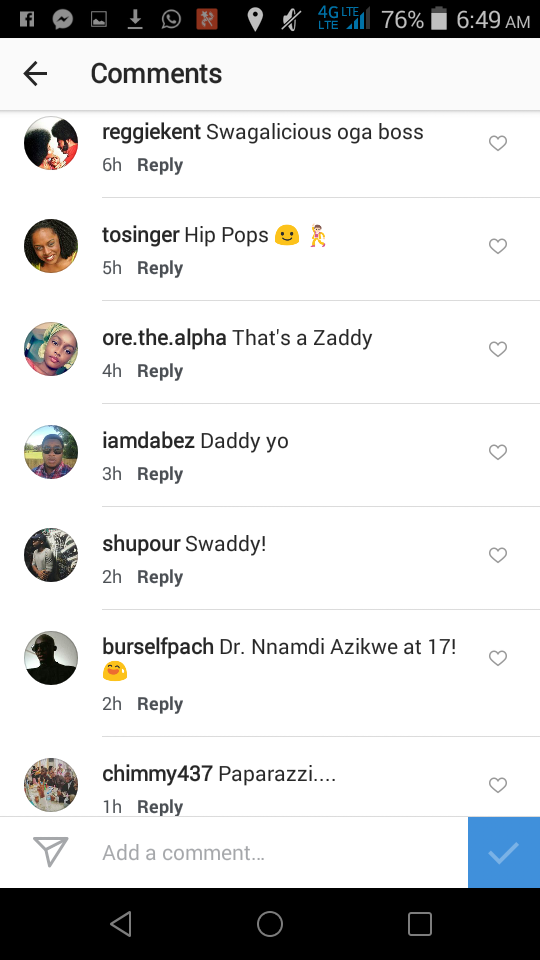Screen dimensions: 540x960
Task: Reply to reggiekent's comment
Action: point(160,165)
